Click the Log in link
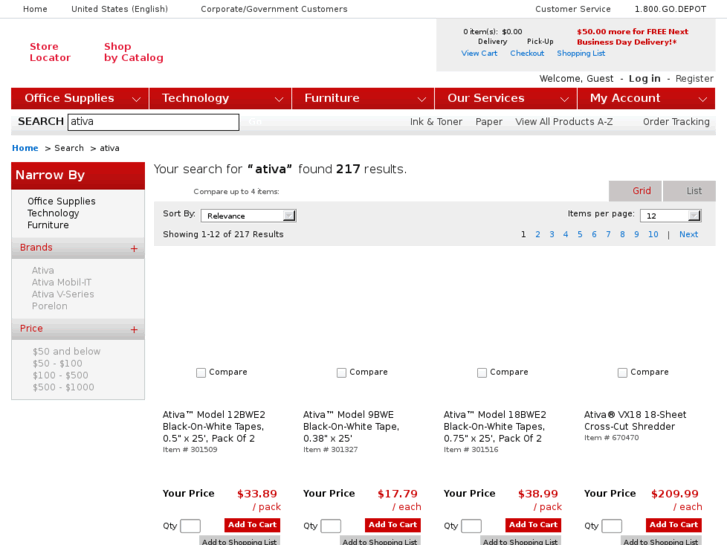727x545 pixels. coord(644,78)
